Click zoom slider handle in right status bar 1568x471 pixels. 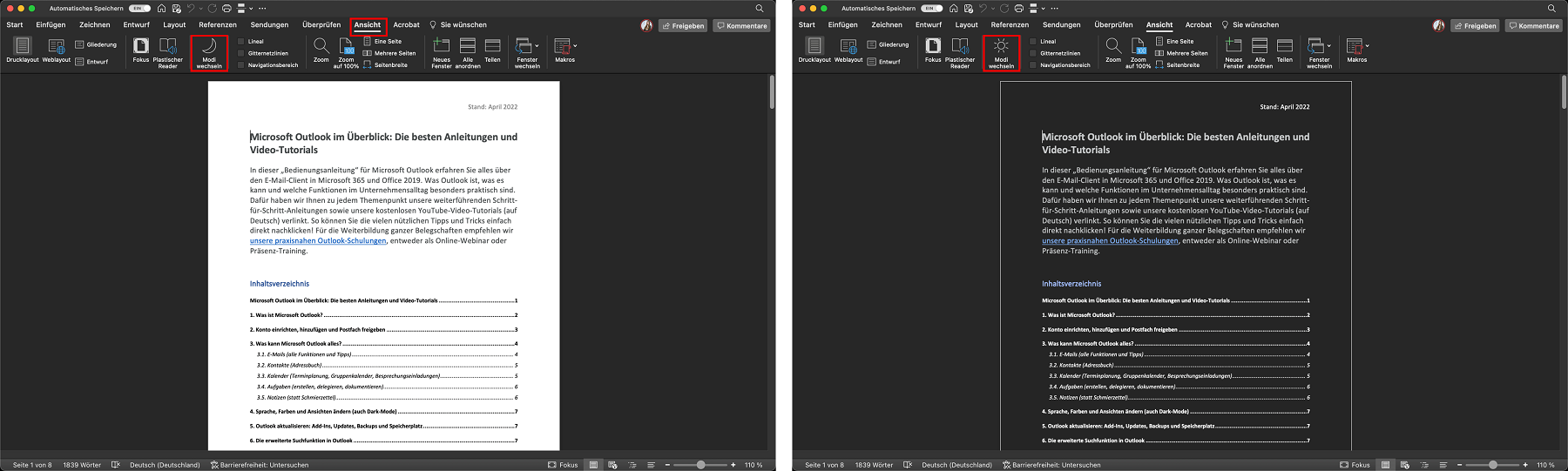click(x=1493, y=465)
